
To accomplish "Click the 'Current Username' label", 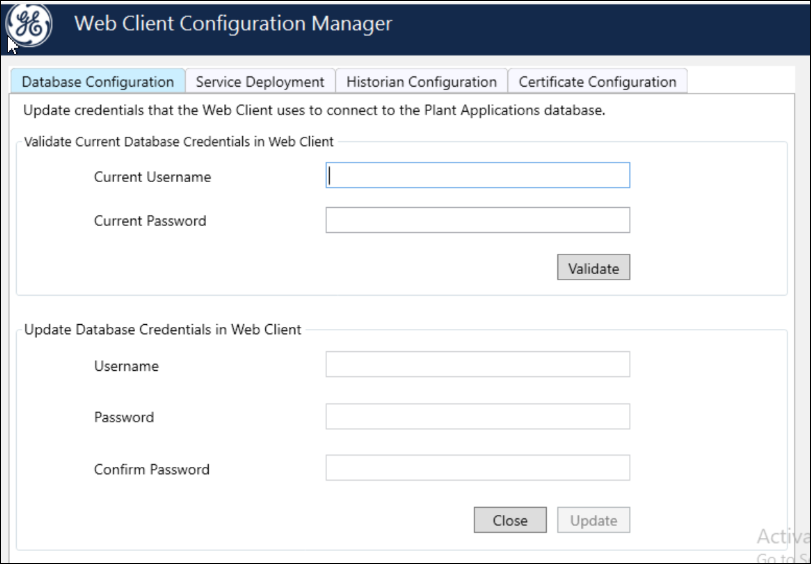I will tap(153, 177).
